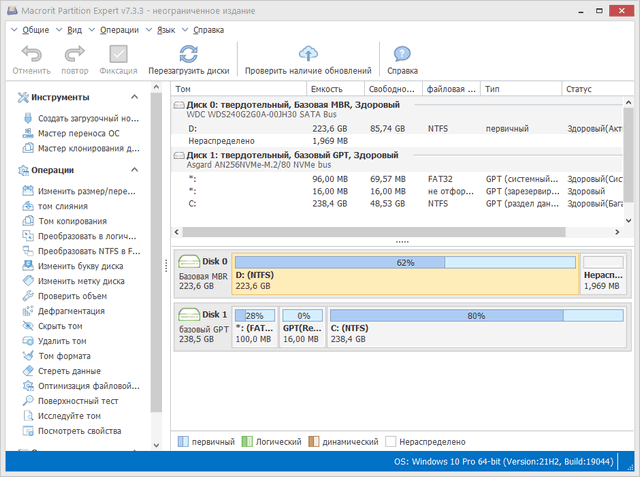Open Справка help icon in toolbar
Viewport: 640px width, 477px height.
point(402,55)
